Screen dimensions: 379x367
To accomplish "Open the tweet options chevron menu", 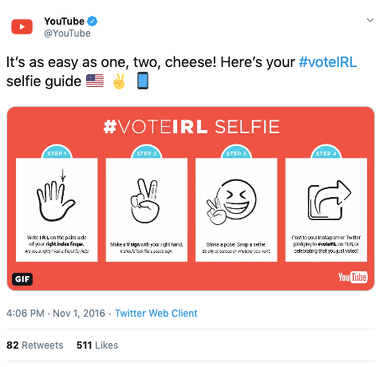I will [x=370, y=20].
